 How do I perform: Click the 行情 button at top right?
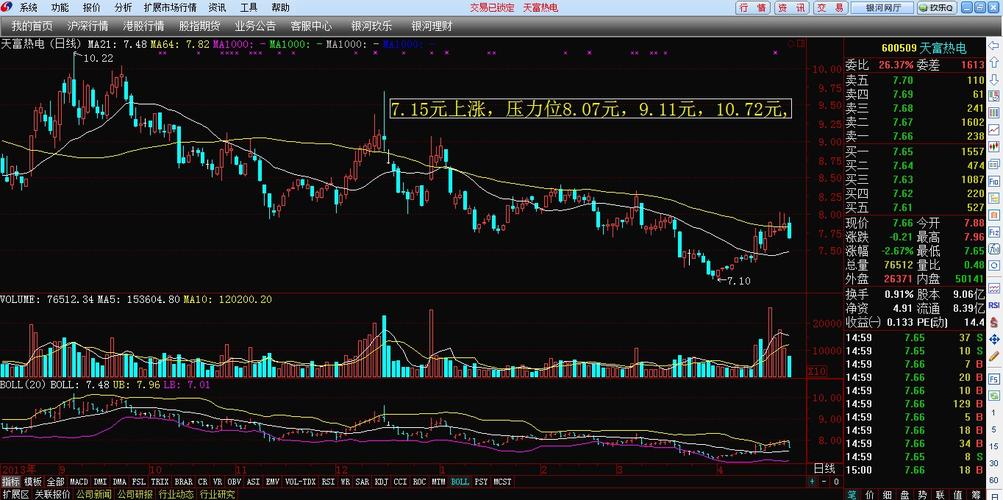[x=753, y=8]
